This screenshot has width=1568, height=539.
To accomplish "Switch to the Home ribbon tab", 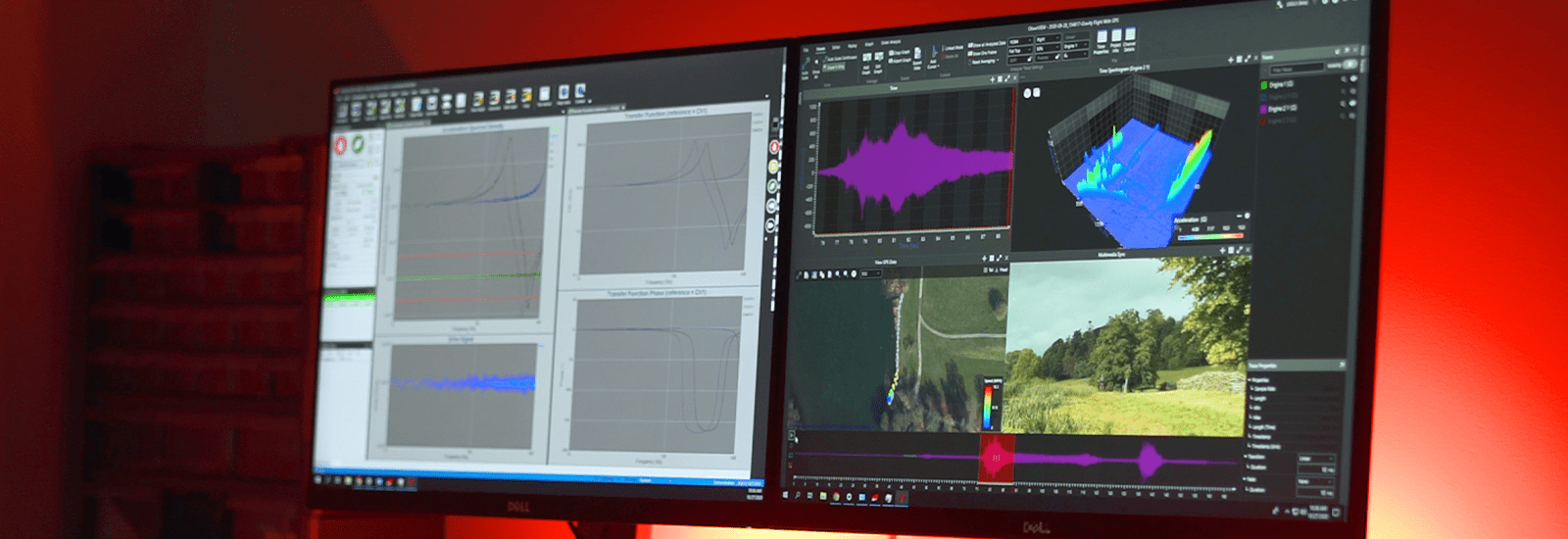I will [821, 48].
